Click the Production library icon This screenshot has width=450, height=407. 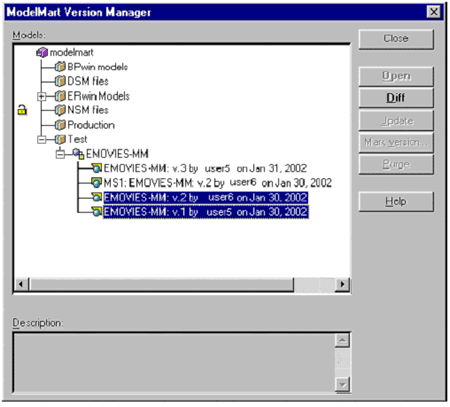[60, 125]
